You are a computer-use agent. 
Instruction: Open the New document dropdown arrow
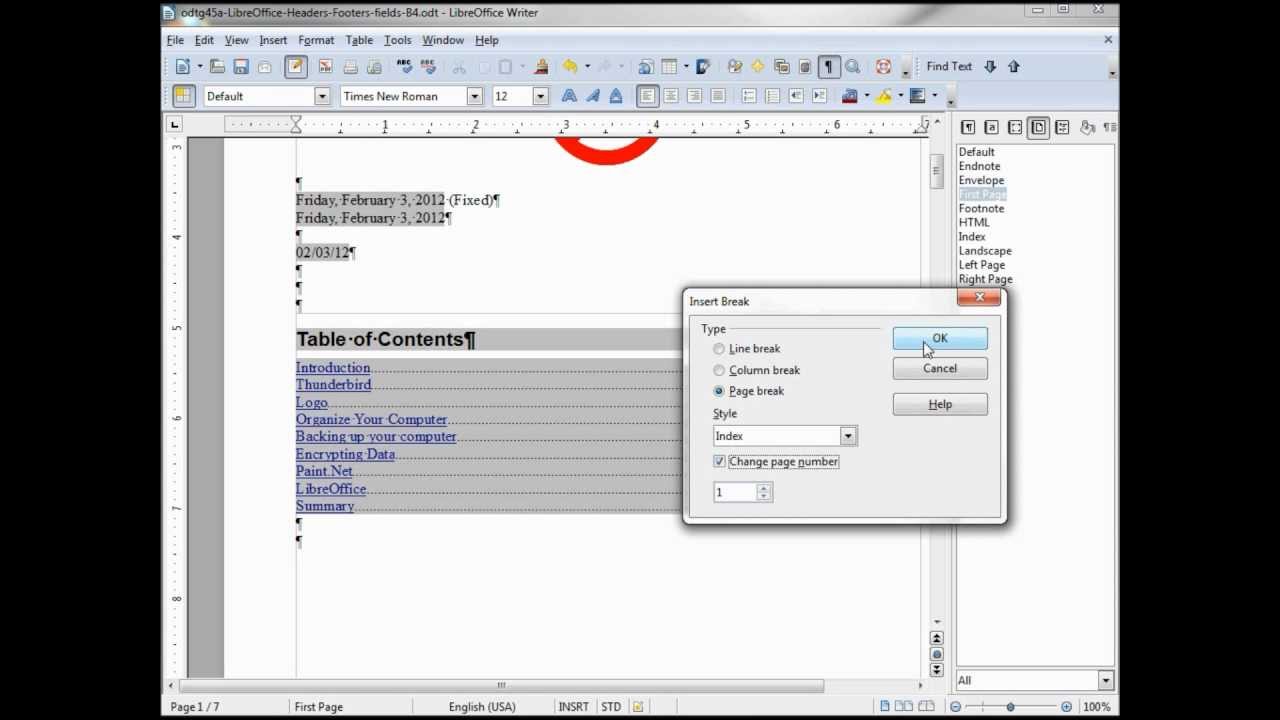[200, 66]
